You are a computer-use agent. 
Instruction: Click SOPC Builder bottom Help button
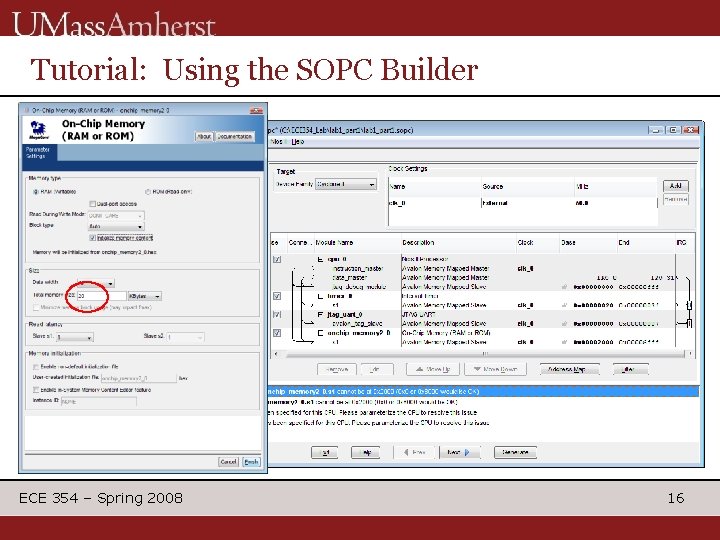pyautogui.click(x=366, y=452)
